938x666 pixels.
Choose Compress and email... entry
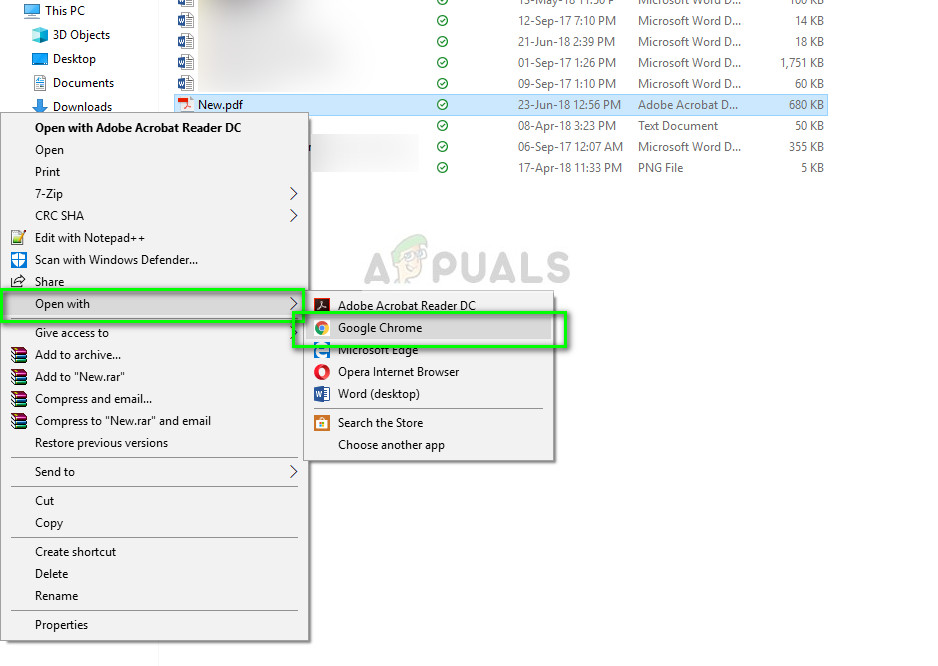[x=93, y=399]
